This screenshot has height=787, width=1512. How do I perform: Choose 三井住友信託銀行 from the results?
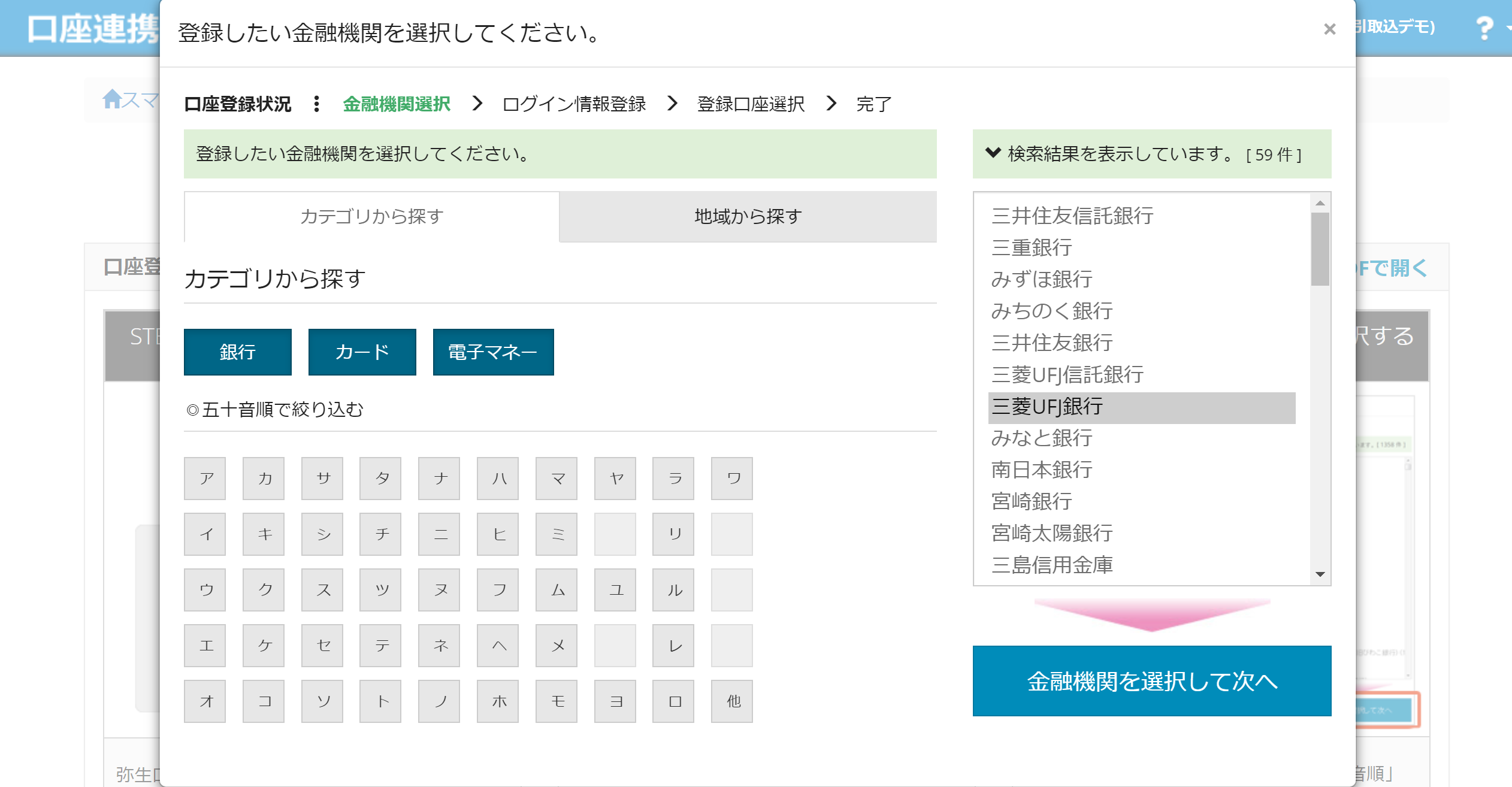(x=1142, y=216)
